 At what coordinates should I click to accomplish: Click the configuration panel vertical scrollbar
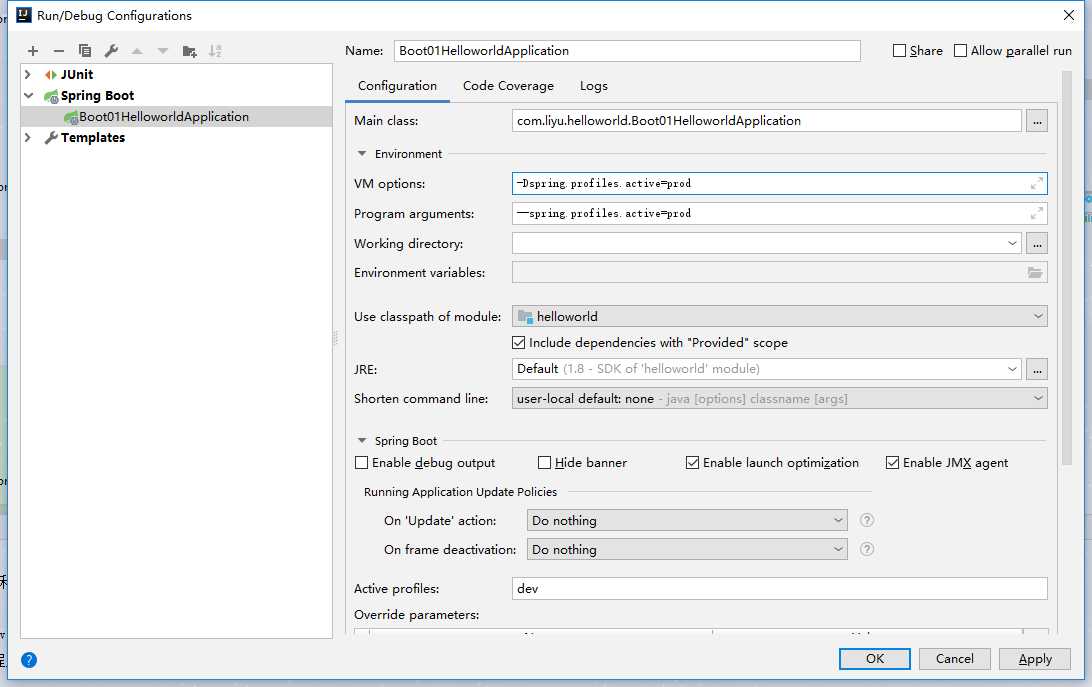(x=1067, y=268)
